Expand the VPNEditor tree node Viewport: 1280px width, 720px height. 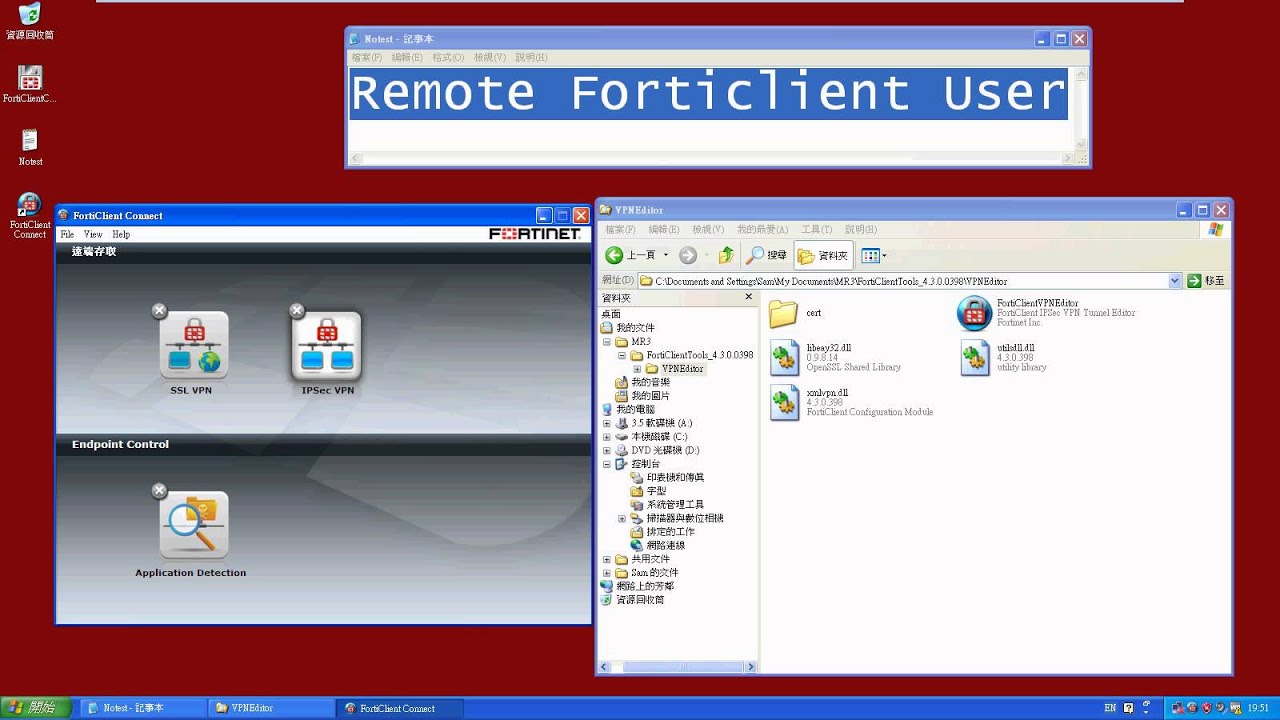coord(636,369)
